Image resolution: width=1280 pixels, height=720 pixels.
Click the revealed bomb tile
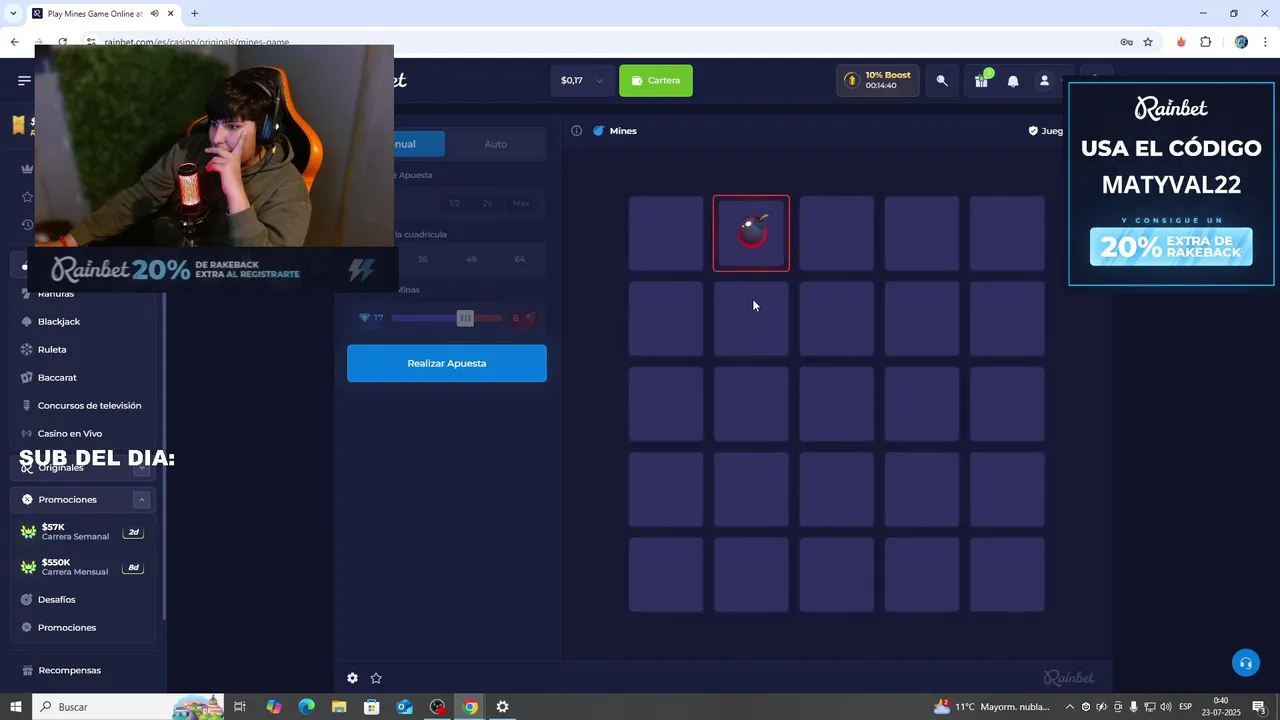coord(751,233)
